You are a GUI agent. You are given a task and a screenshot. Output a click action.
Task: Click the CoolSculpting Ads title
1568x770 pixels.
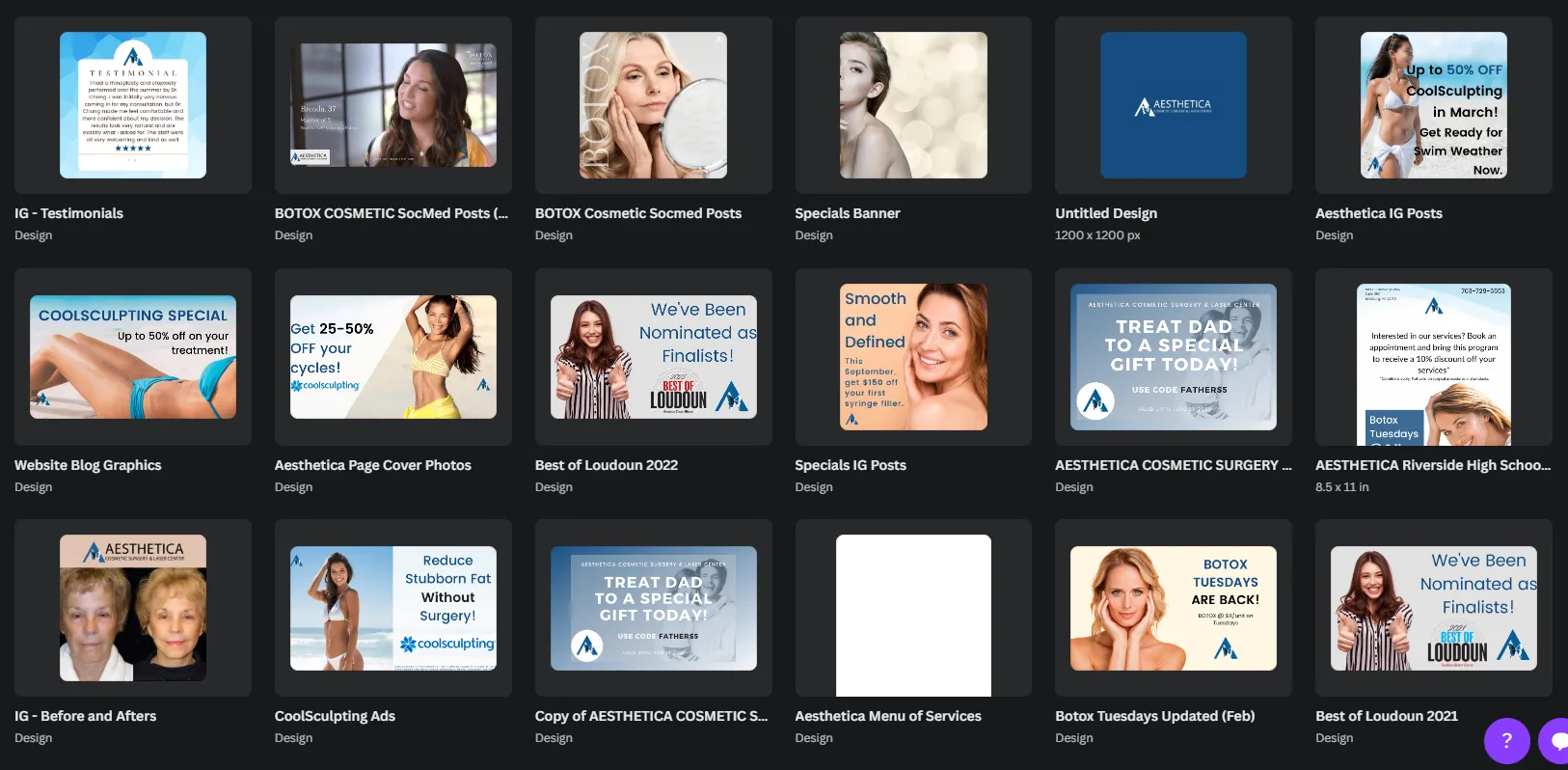pos(335,716)
